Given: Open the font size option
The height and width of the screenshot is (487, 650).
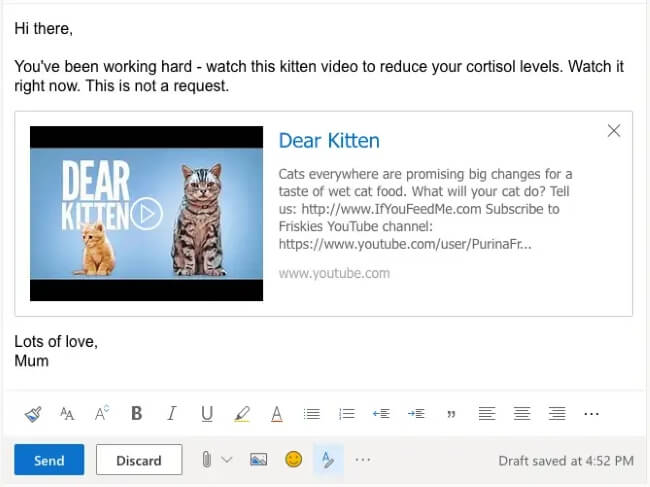Looking at the screenshot, I should point(67,414).
